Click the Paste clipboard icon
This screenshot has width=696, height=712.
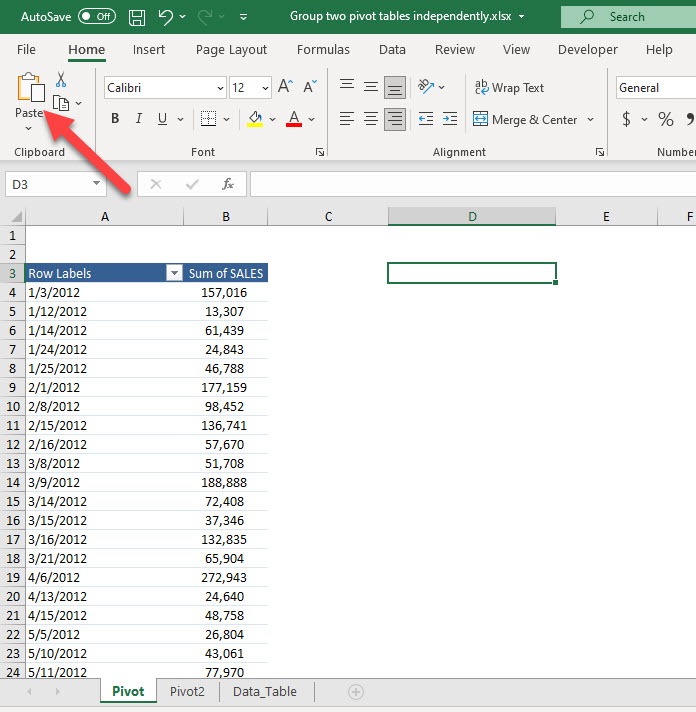[x=31, y=87]
